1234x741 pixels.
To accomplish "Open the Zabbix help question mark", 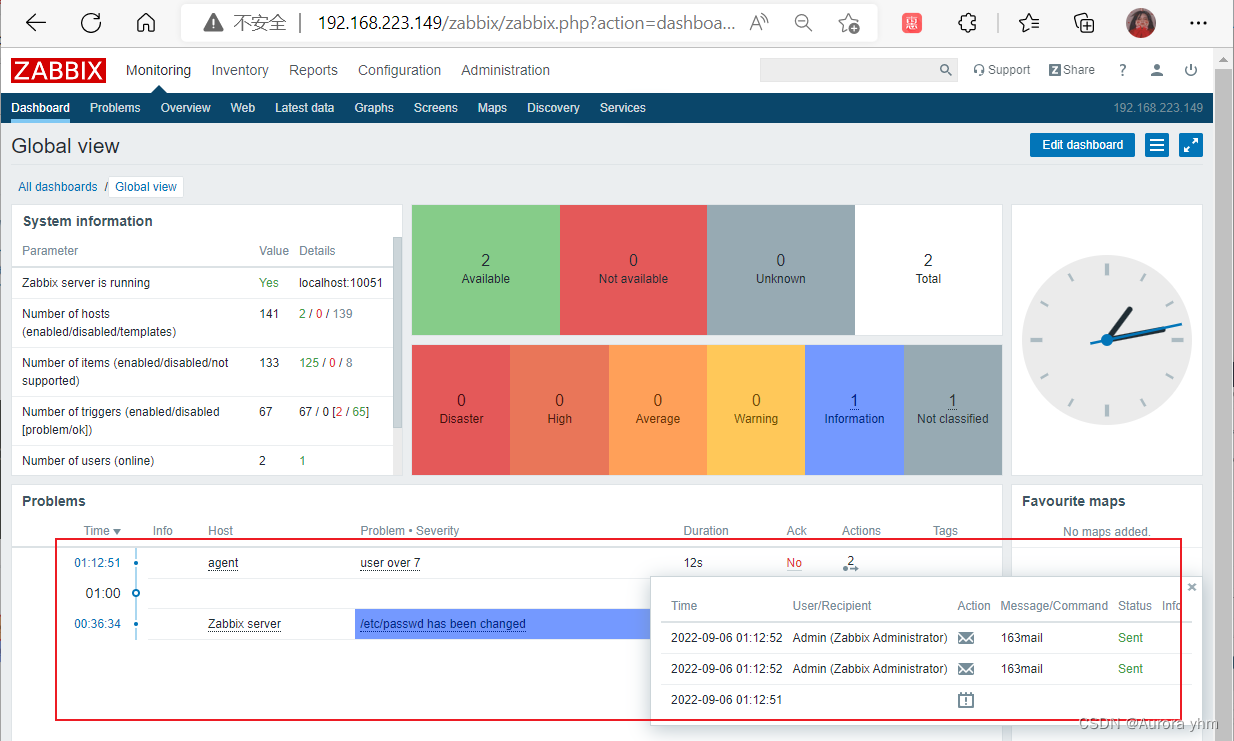I will tap(1123, 70).
